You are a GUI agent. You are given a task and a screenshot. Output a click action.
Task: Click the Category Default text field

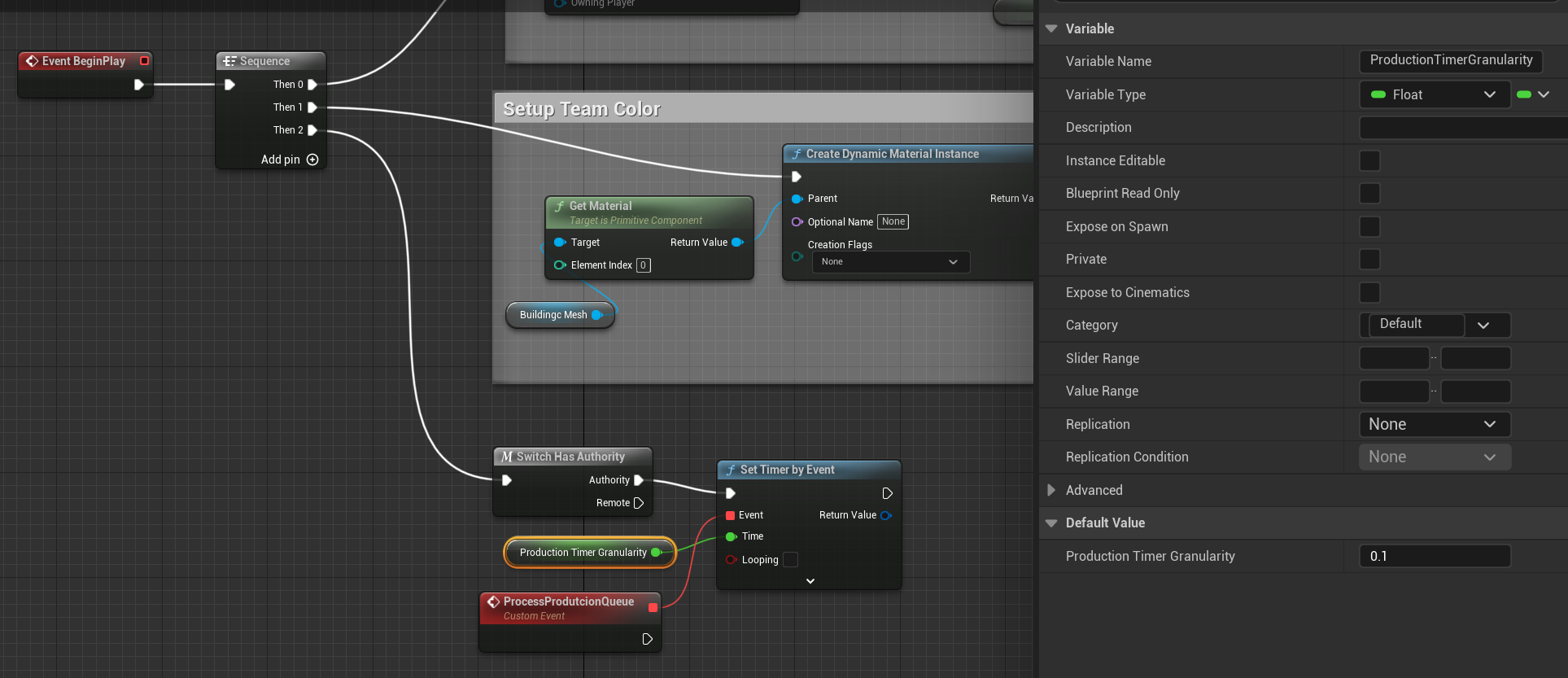(x=1417, y=325)
